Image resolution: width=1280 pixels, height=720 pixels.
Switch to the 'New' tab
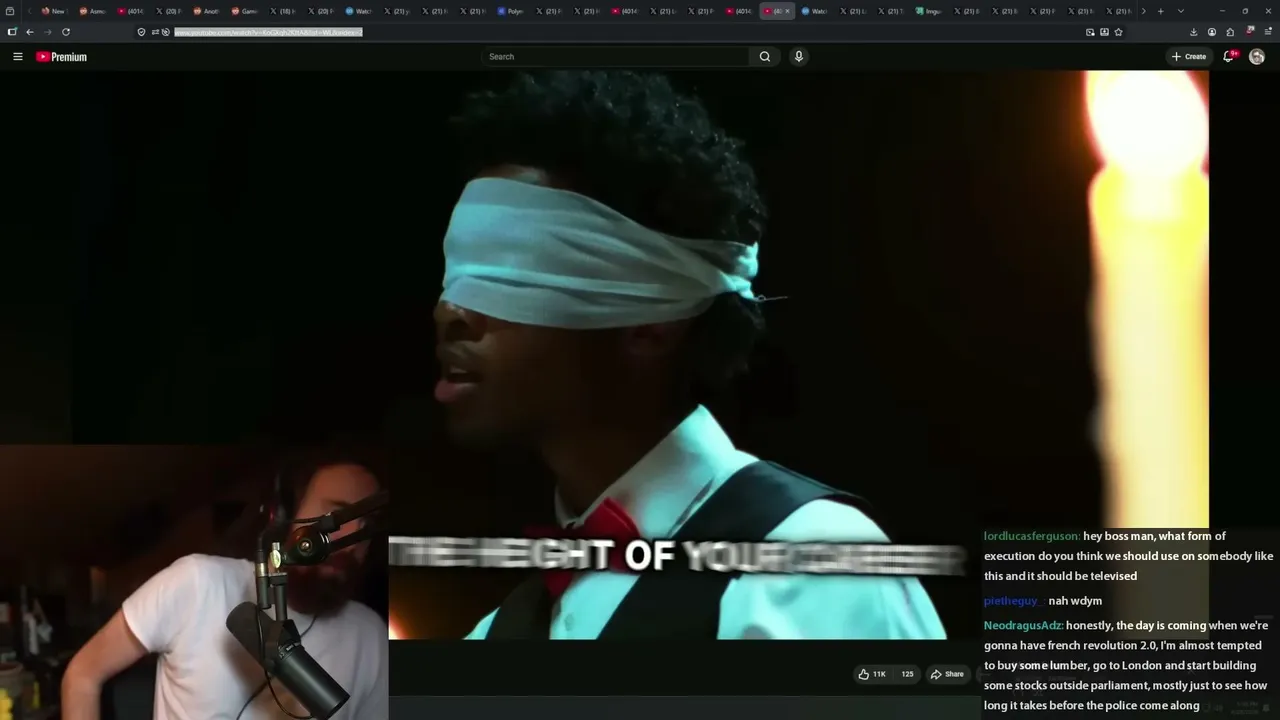[x=53, y=11]
